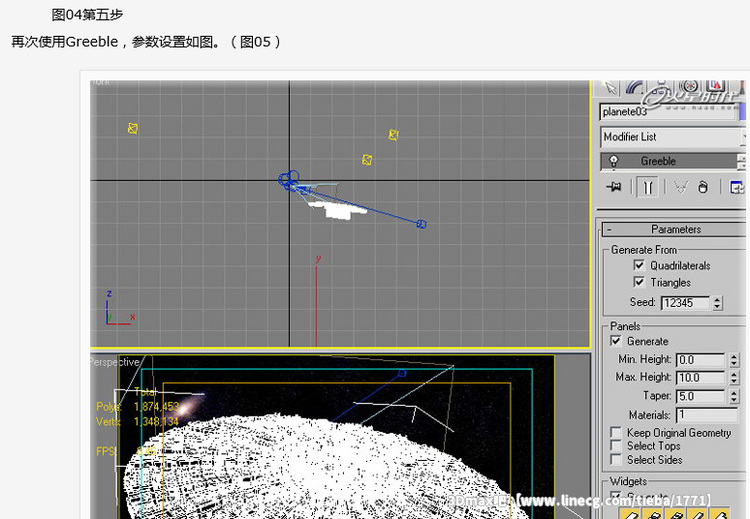Uncheck the Quadrilaterals checkbox
The width and height of the screenshot is (750, 519).
(x=639, y=265)
